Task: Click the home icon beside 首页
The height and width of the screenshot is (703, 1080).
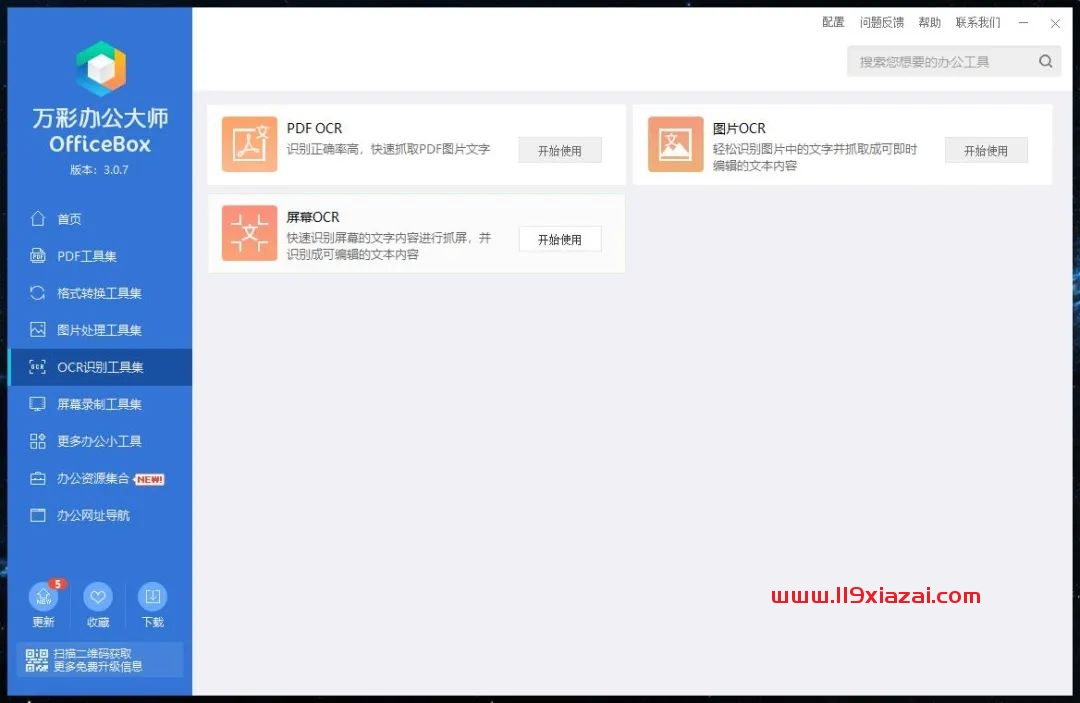Action: click(38, 218)
